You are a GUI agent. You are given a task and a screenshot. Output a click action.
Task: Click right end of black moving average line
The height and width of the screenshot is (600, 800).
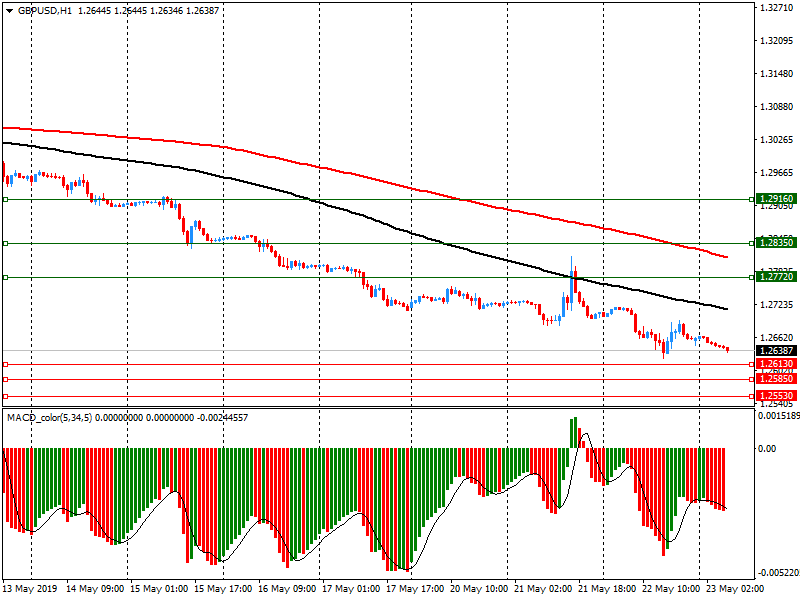pos(726,308)
